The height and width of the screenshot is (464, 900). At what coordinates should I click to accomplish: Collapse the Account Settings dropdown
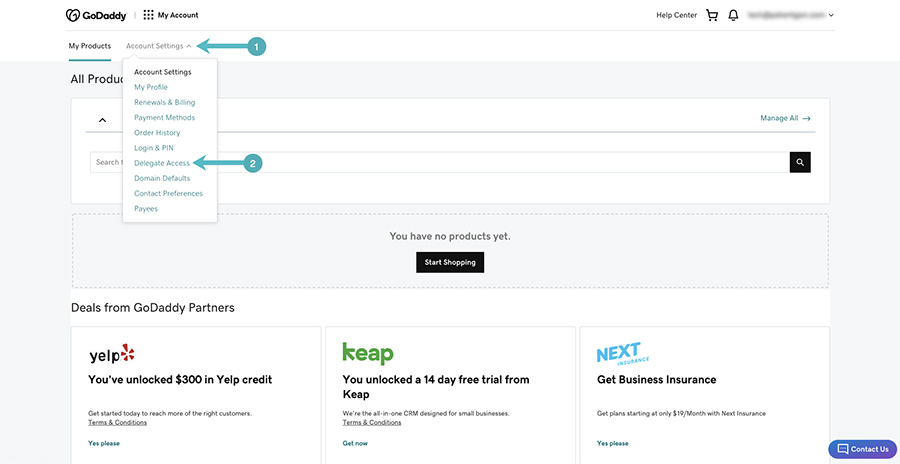pos(158,46)
